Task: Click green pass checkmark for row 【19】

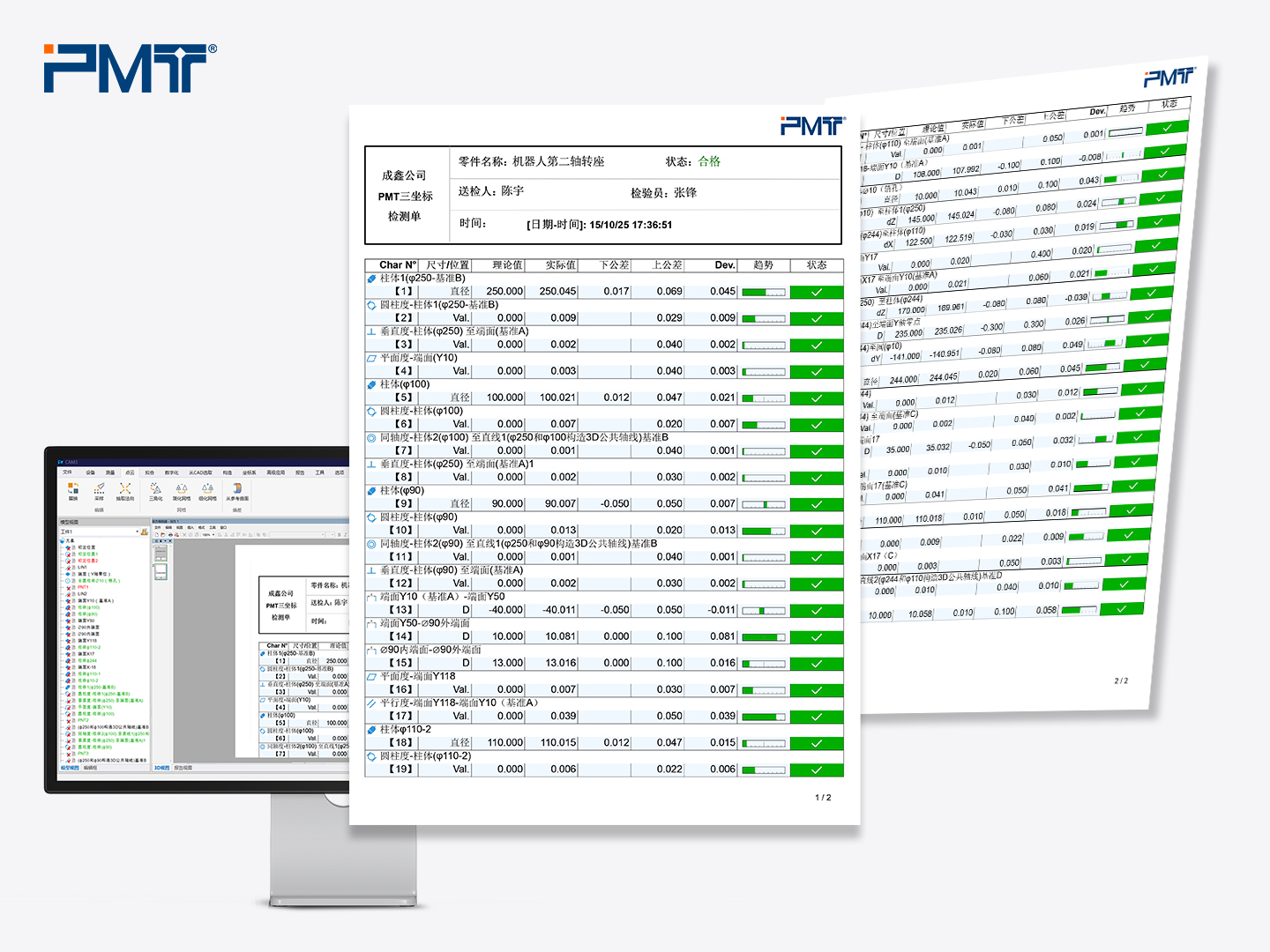Action: (817, 770)
